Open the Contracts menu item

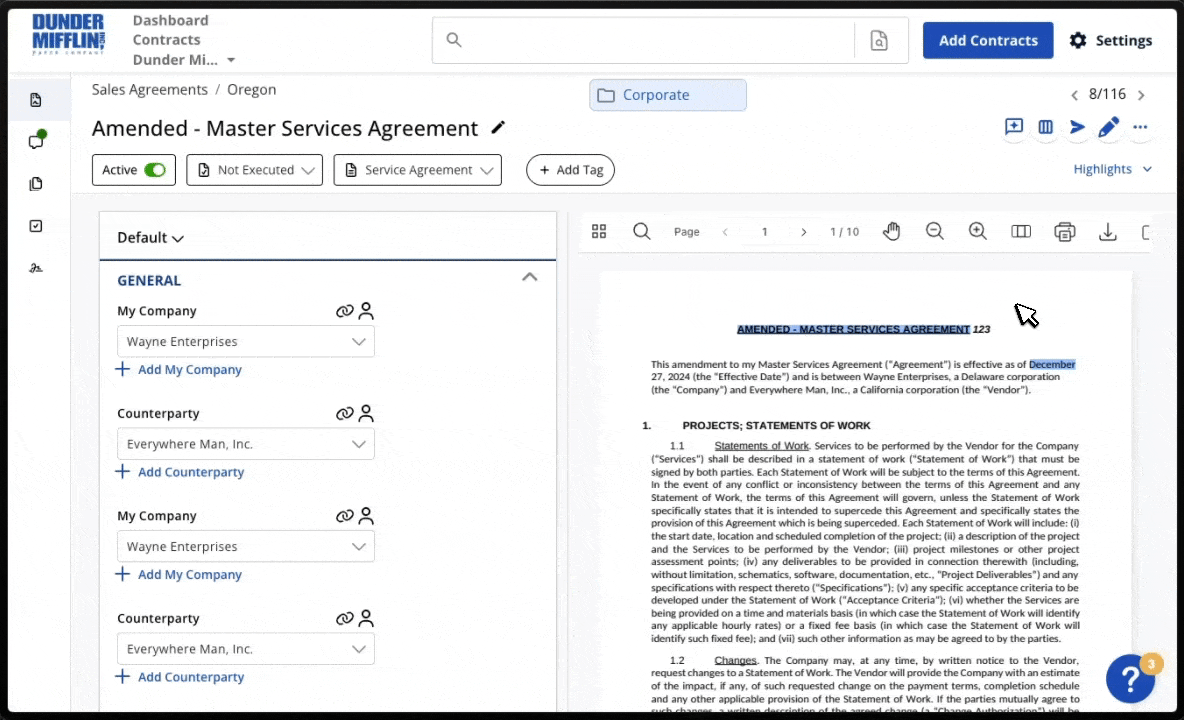(166, 40)
